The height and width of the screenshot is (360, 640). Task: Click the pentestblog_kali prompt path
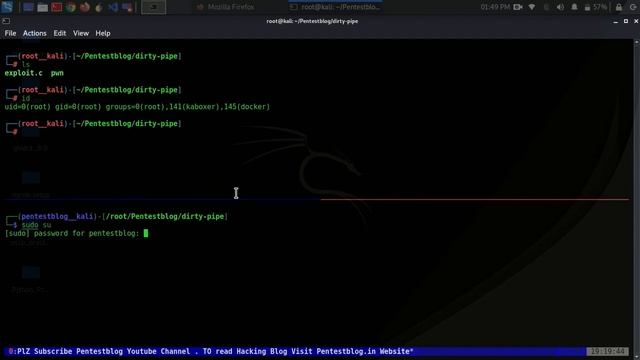coord(165,216)
